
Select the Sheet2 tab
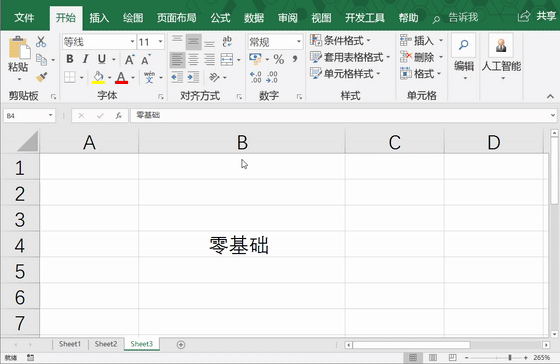[x=106, y=344]
